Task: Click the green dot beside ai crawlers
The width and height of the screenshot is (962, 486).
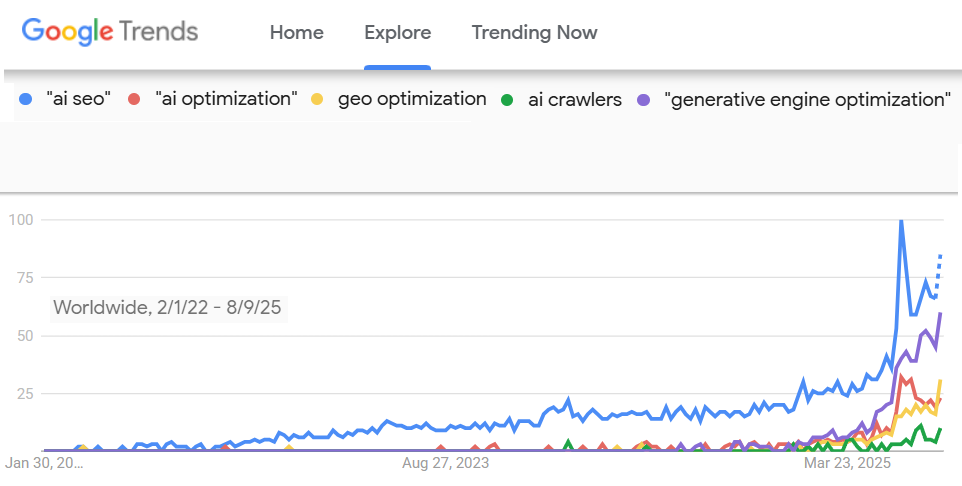Action: point(507,99)
